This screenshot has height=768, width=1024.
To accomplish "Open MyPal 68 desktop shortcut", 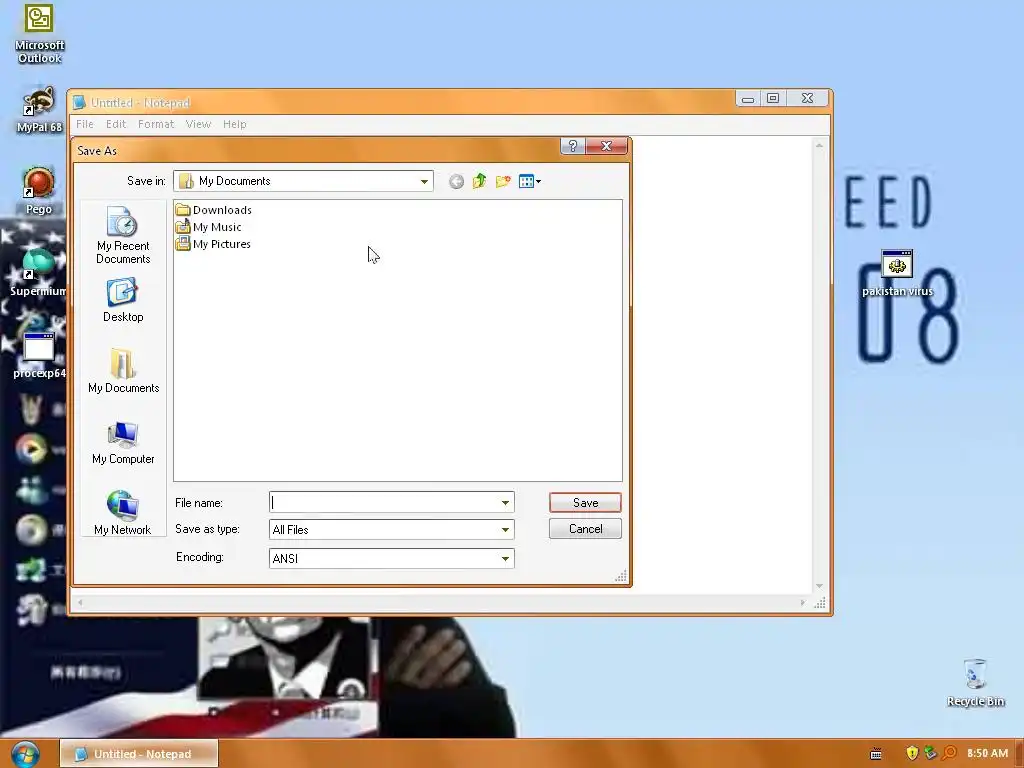I will tap(39, 110).
